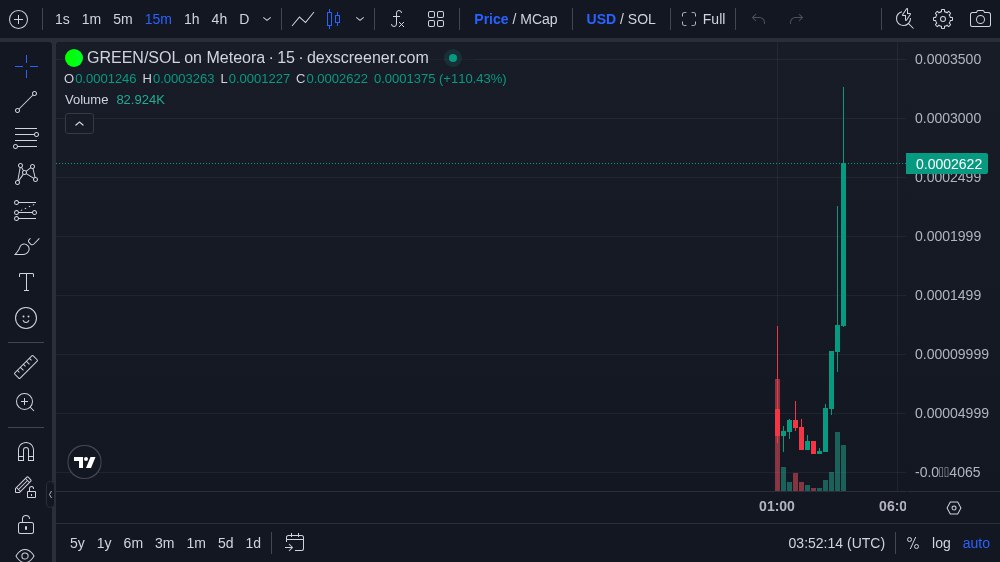Expand the timeframe interval dropdown
This screenshot has width=1000, height=562.
click(x=267, y=19)
